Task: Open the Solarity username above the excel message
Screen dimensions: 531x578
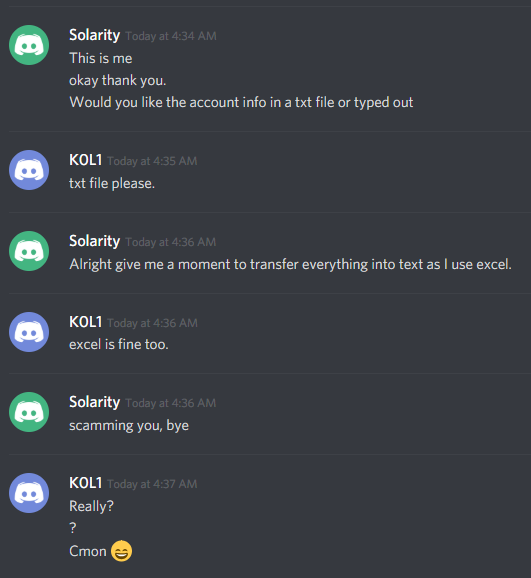Action: 94,241
